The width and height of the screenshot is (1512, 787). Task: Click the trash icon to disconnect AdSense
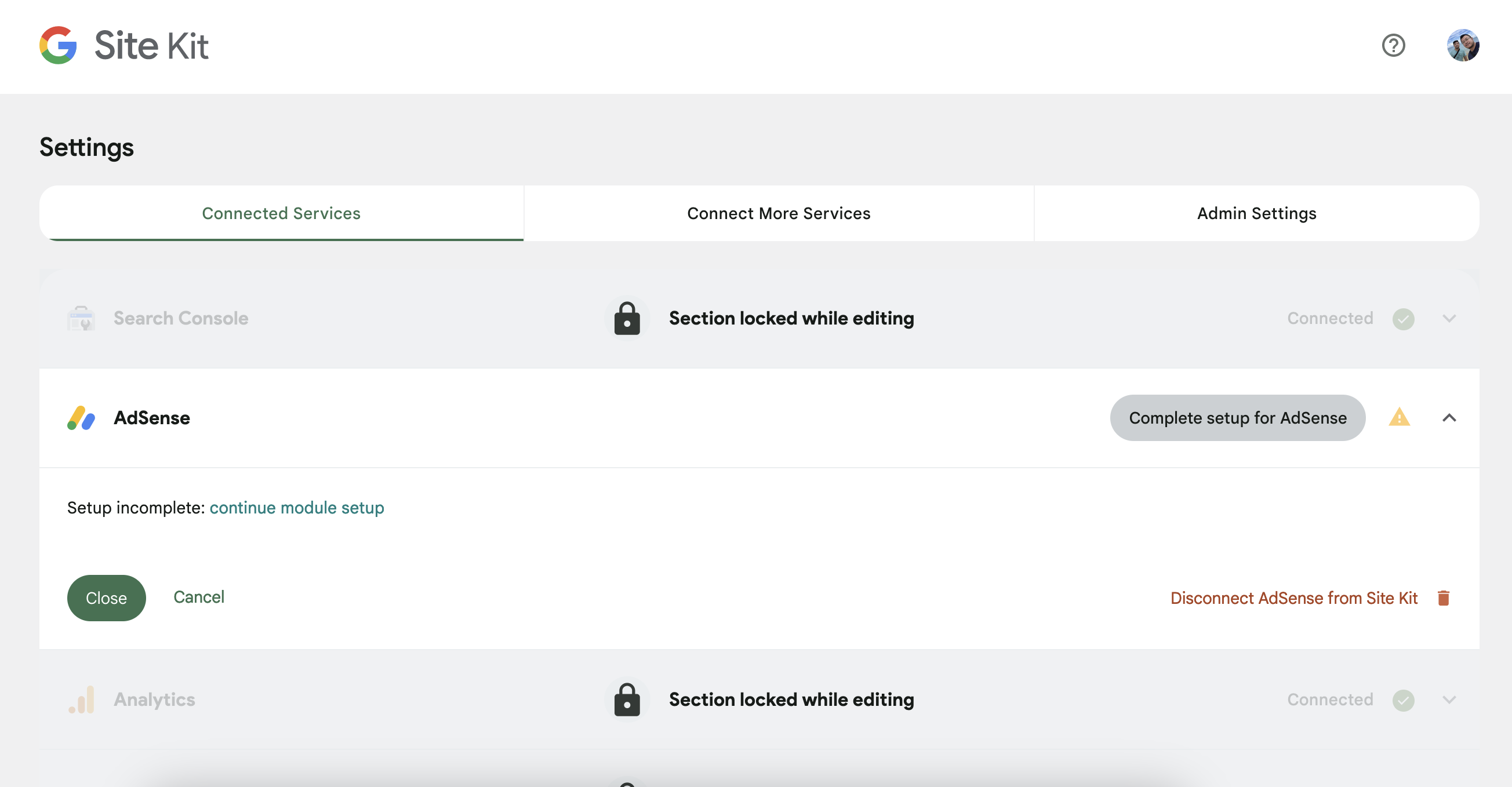pyautogui.click(x=1444, y=597)
